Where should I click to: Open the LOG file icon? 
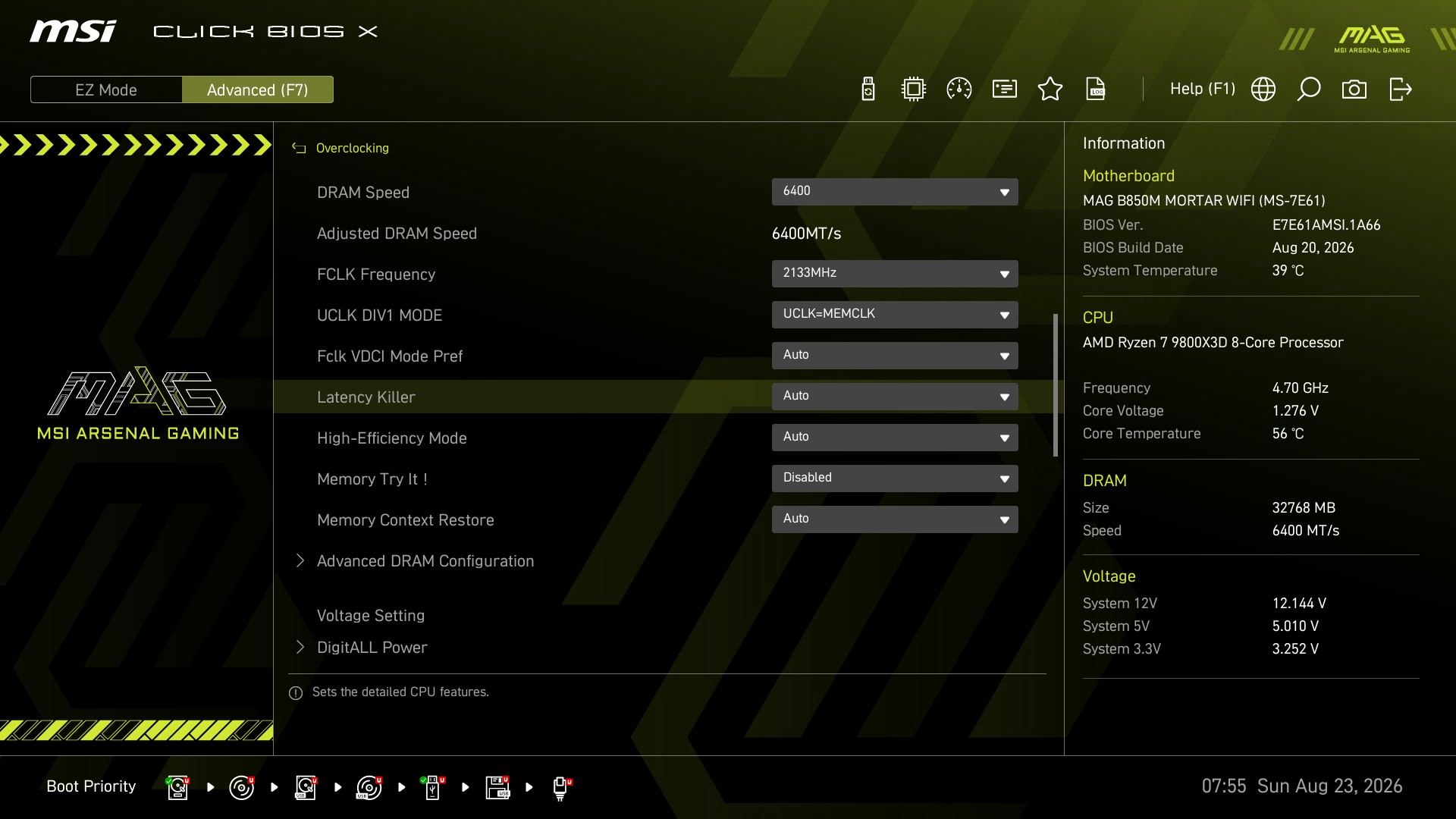pos(1096,89)
